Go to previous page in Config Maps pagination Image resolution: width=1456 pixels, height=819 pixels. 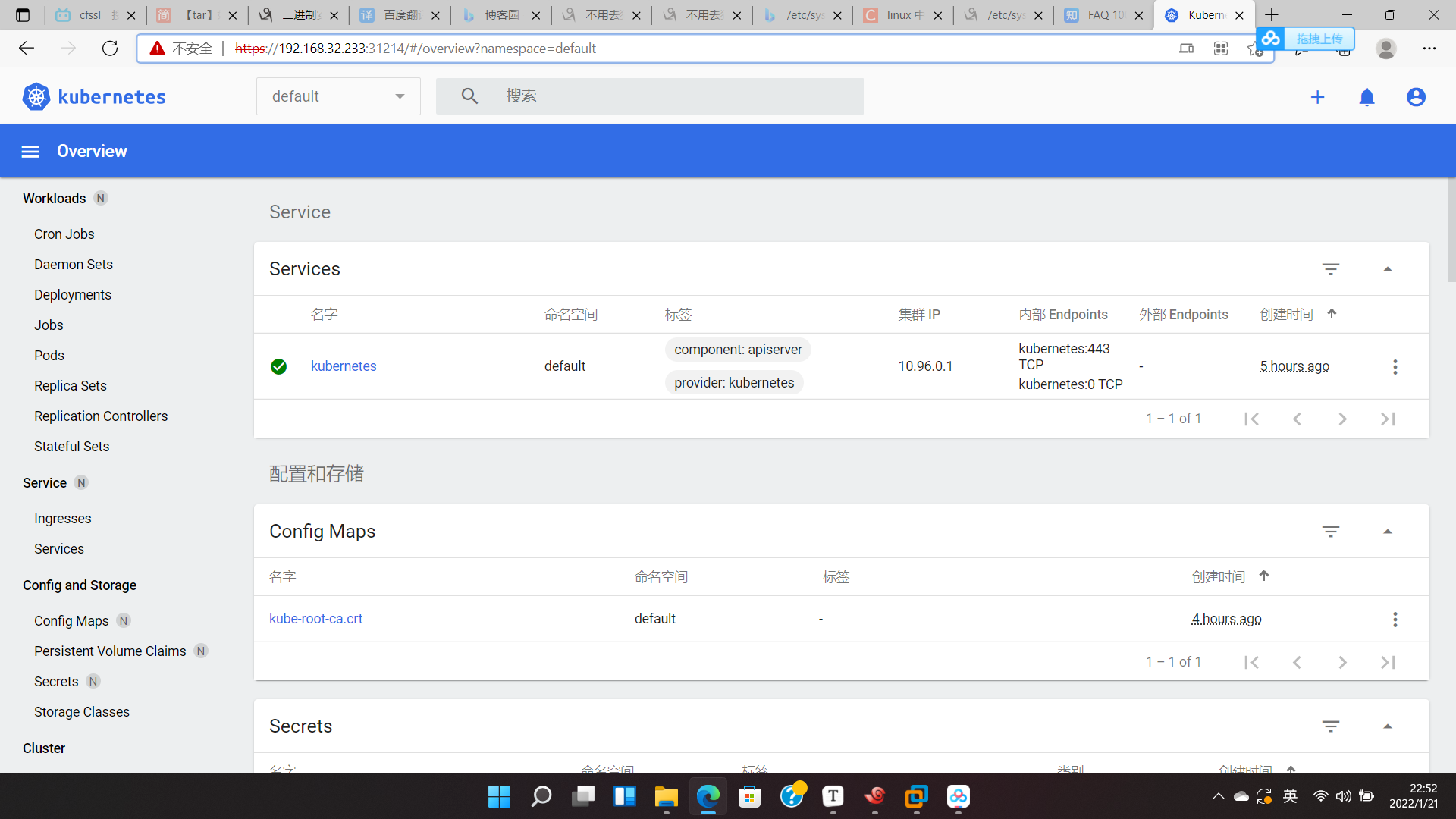click(1297, 662)
